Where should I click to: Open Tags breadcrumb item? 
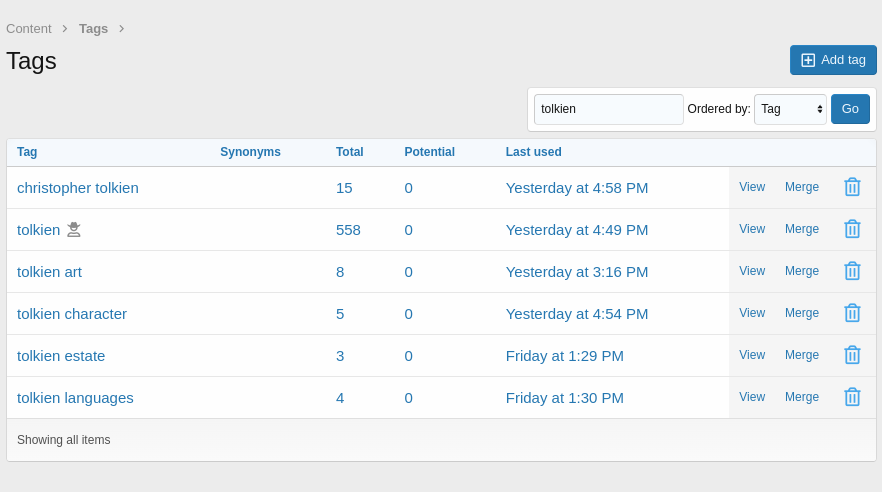point(93,29)
